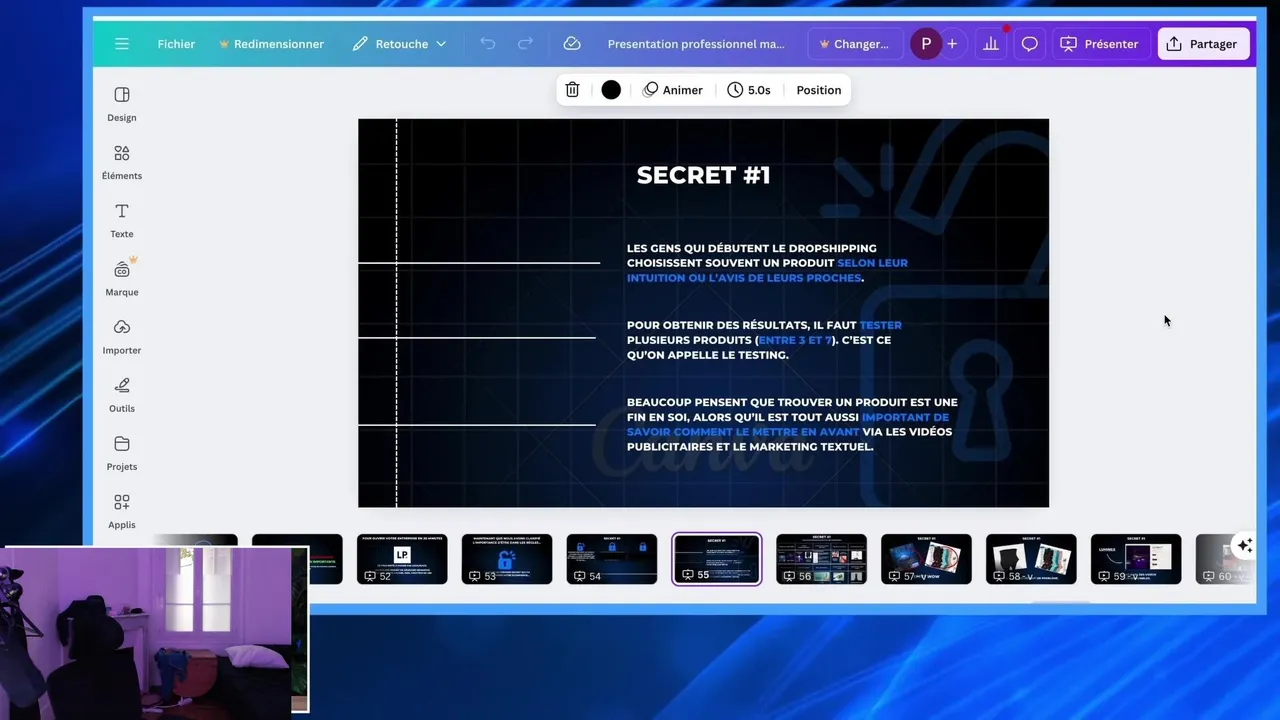
Task: Open the Outils draw panel
Action: click(122, 395)
